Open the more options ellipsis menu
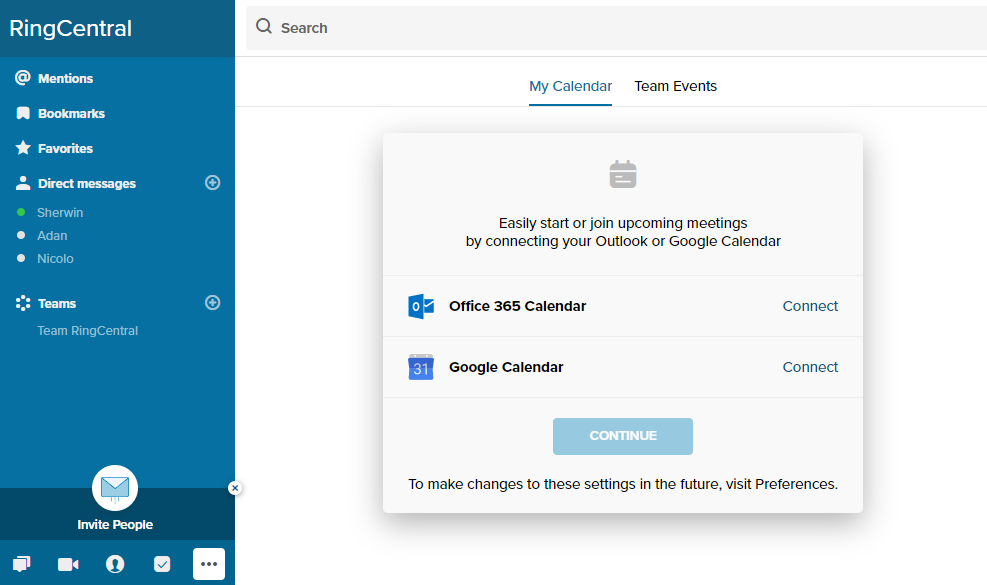 click(209, 564)
